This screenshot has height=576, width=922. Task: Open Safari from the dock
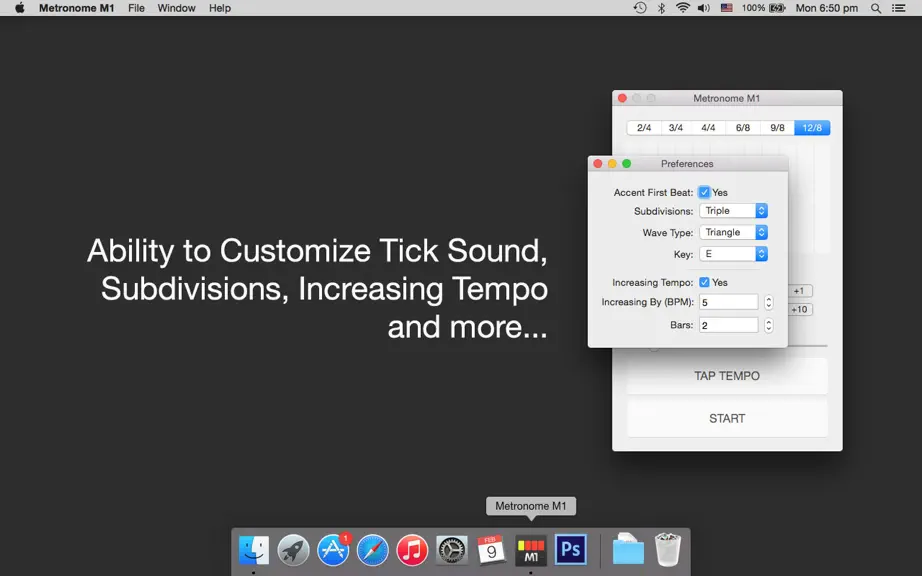click(x=372, y=550)
